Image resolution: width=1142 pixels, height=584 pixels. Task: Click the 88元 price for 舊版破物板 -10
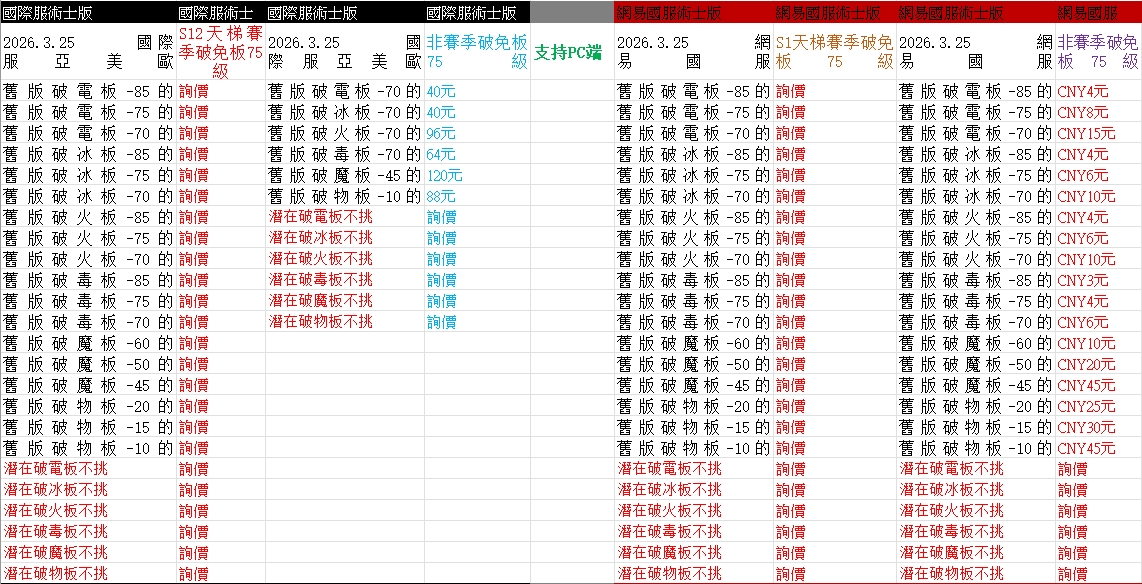(440, 196)
